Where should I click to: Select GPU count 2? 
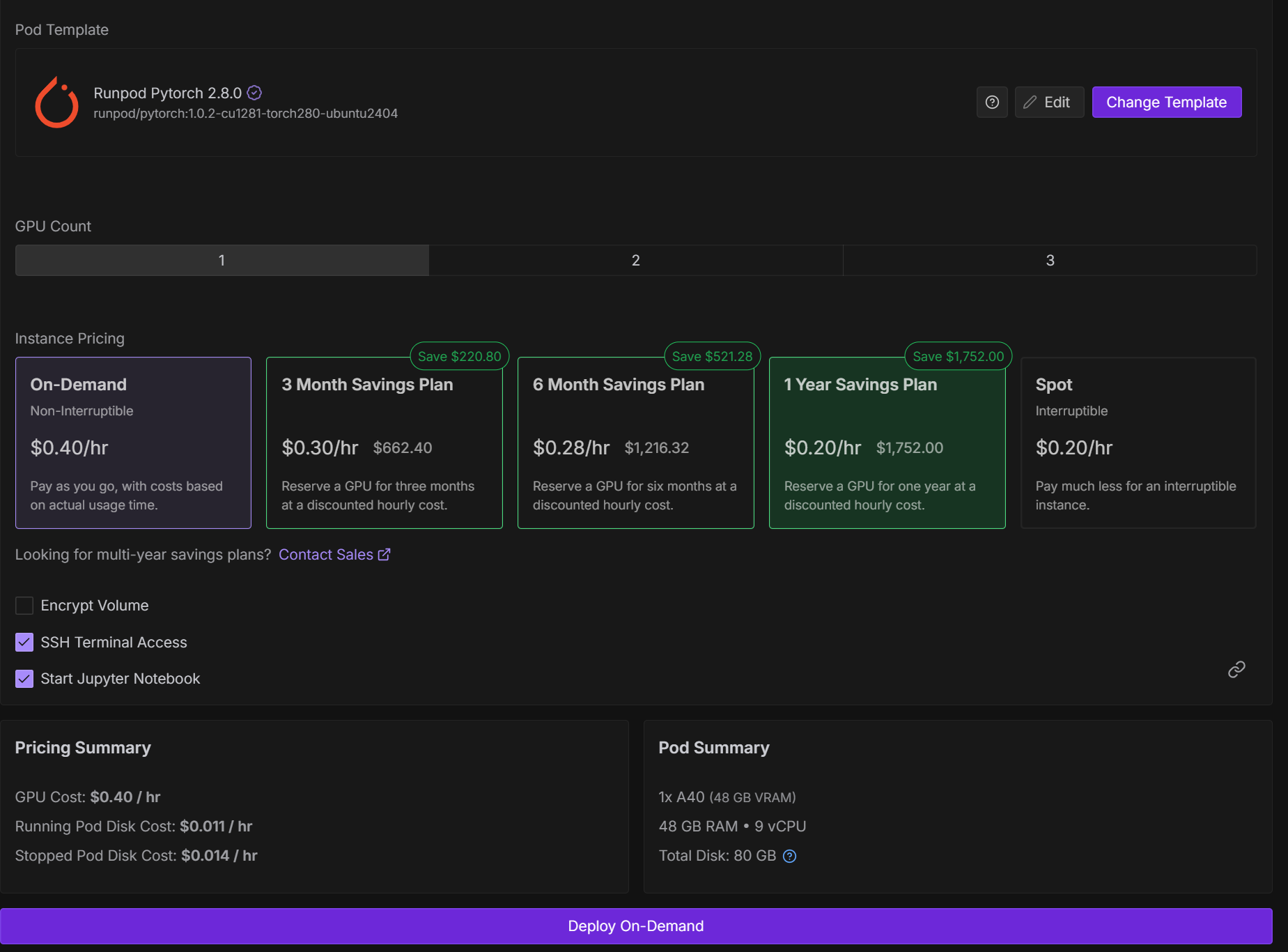pos(635,260)
